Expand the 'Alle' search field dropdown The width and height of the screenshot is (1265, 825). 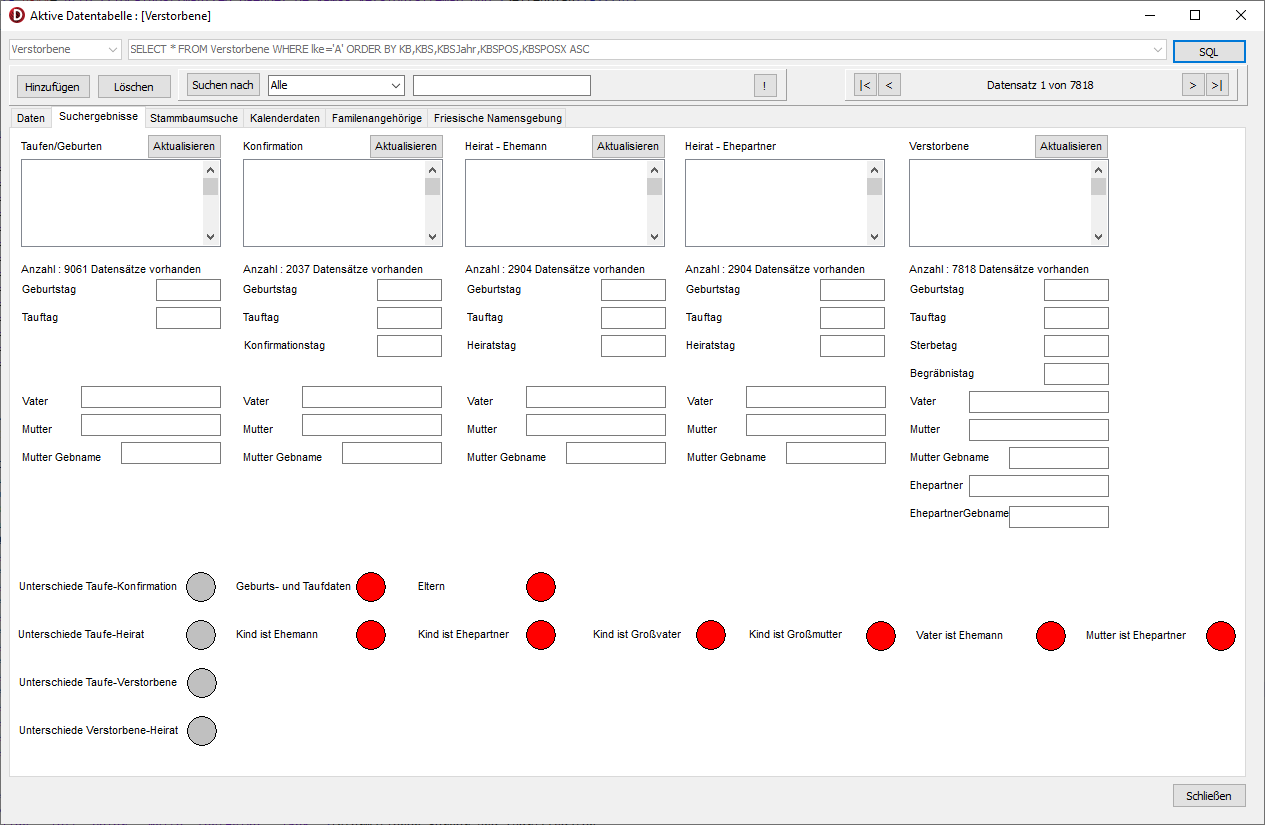pyautogui.click(x=396, y=86)
